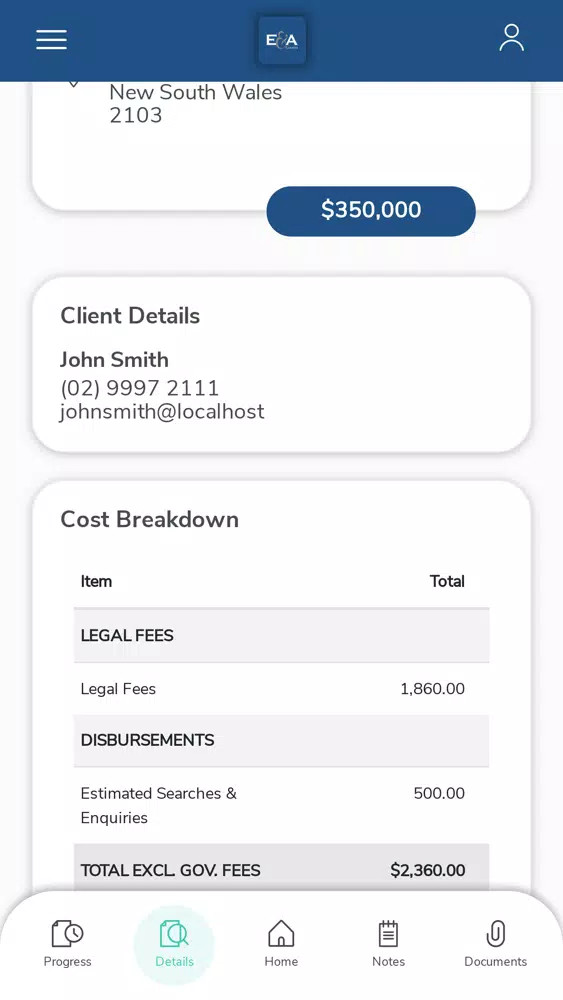Call the phone number (02) 9997 2111
The image size is (563, 1000).
point(140,388)
